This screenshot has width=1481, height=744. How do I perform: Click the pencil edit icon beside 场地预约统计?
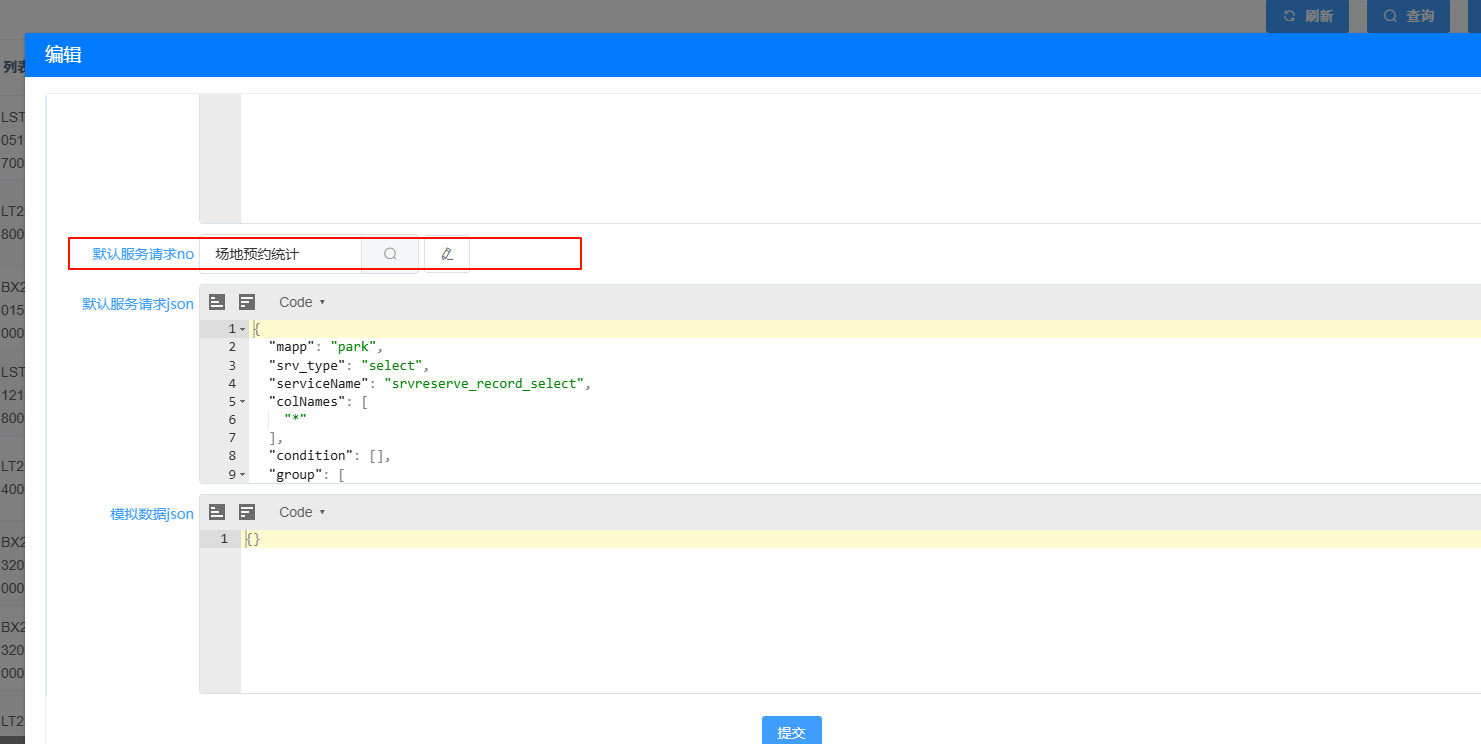tap(447, 254)
